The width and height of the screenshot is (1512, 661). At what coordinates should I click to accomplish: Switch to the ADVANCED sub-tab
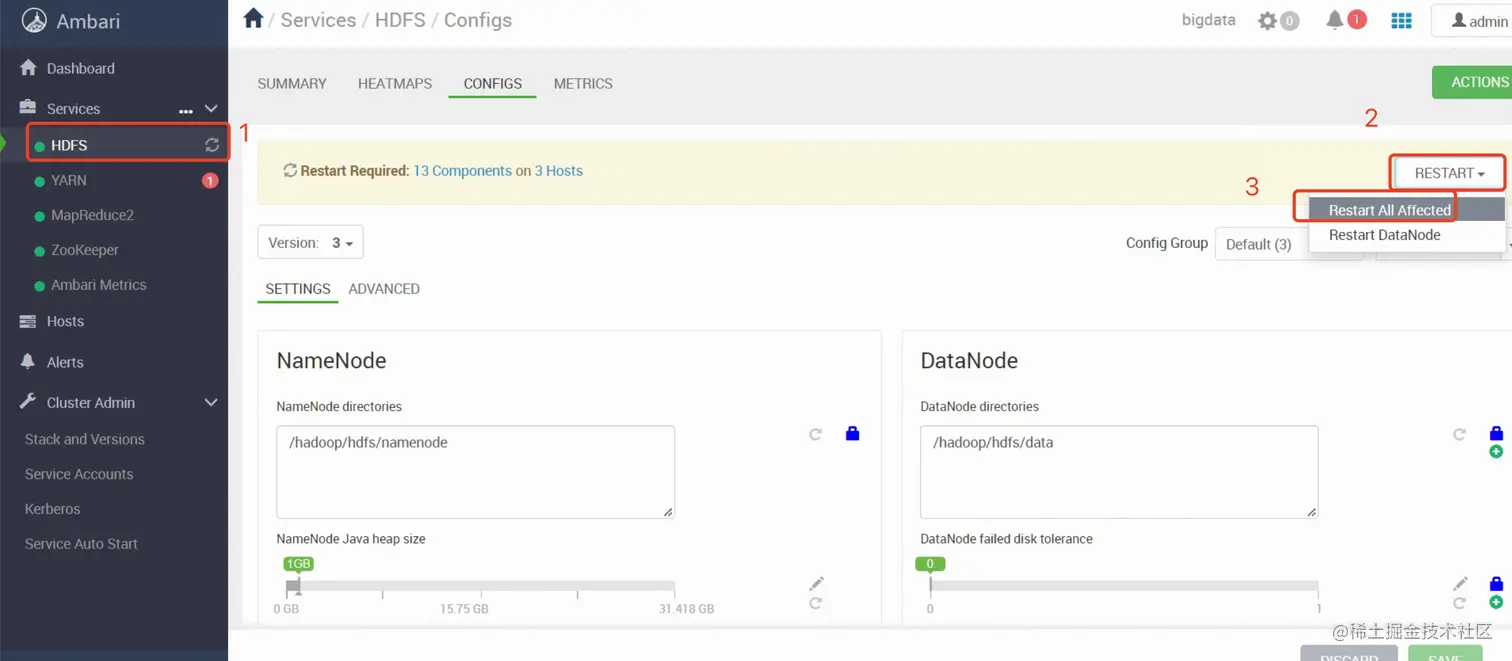(384, 289)
